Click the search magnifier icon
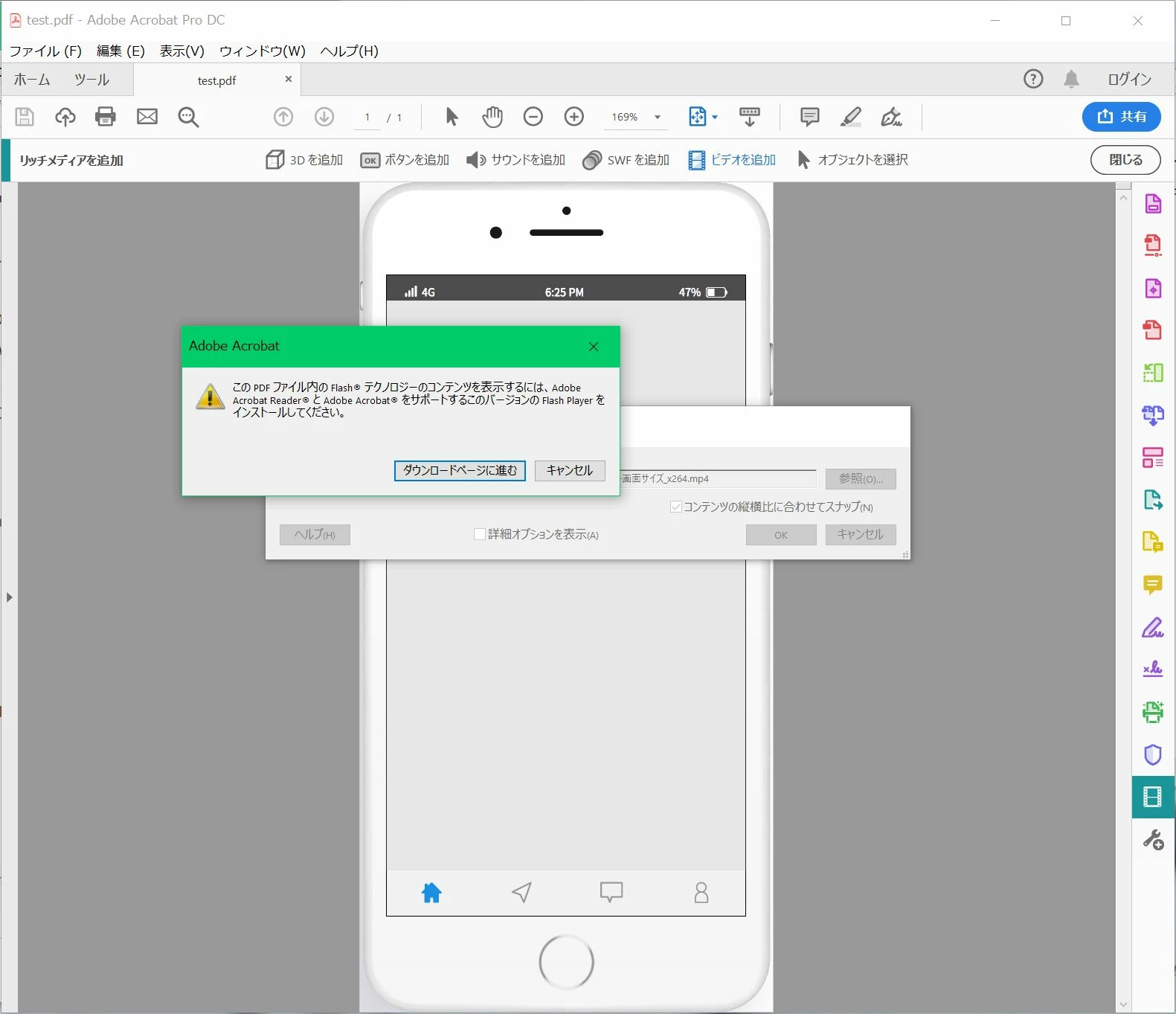The height and width of the screenshot is (1014, 1176). [x=188, y=117]
